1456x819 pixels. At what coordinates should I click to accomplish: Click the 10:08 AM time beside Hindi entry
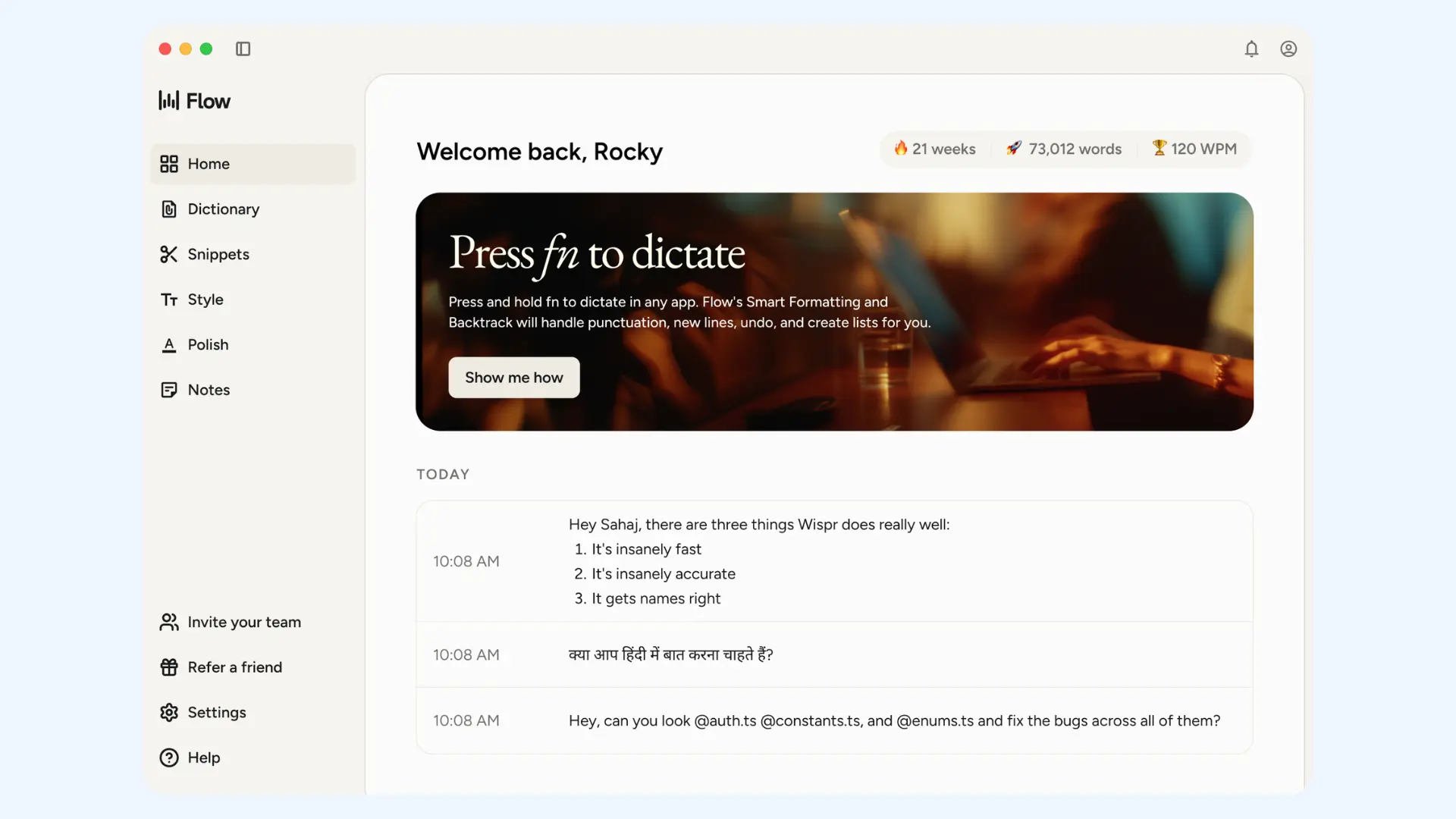(466, 655)
